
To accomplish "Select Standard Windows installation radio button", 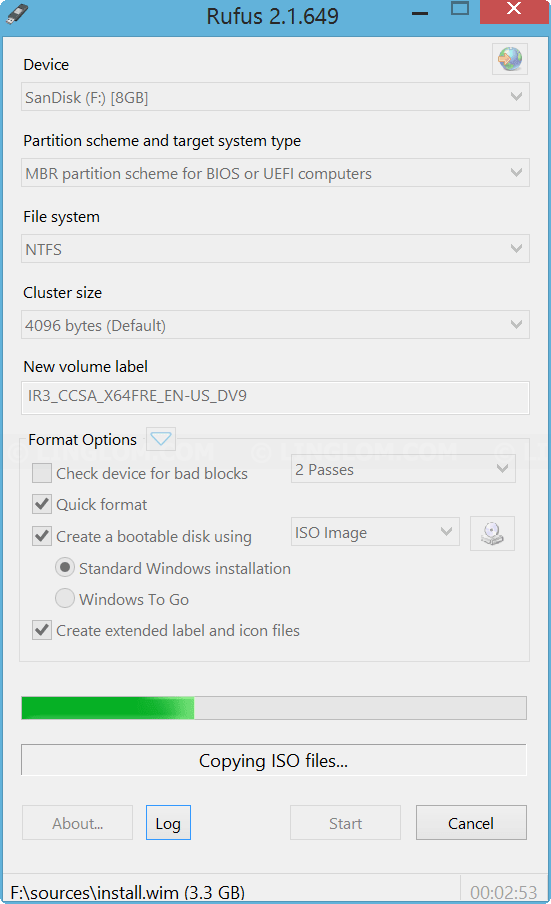I will [x=65, y=567].
